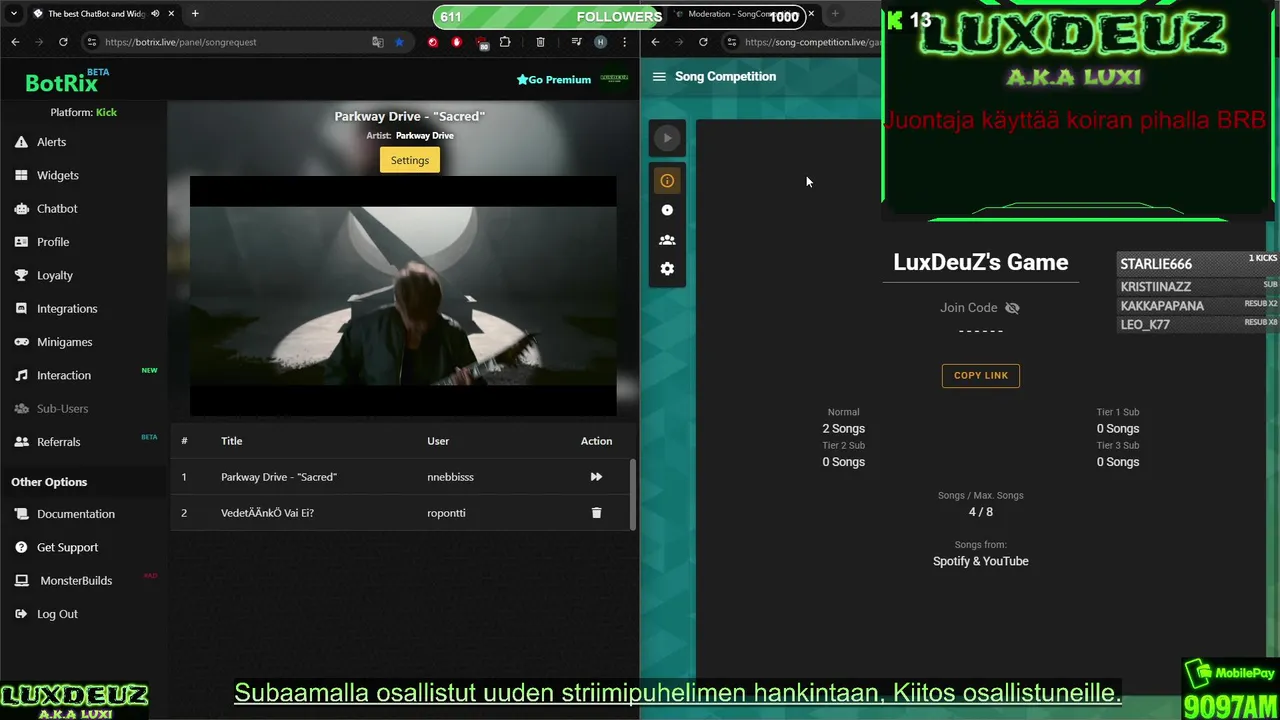Click the second red shield extension icon
Image resolution: width=1280 pixels, height=720 pixels.
(457, 42)
